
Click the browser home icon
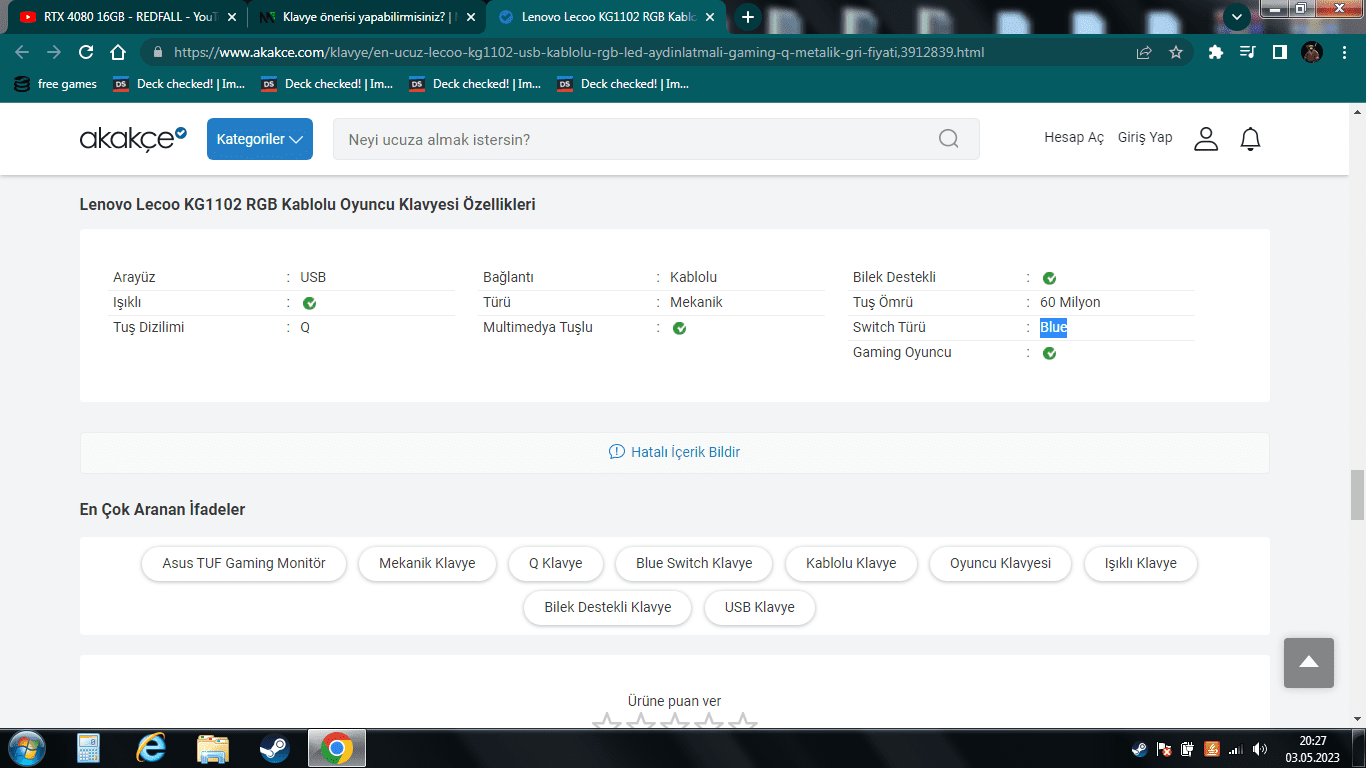click(x=118, y=52)
